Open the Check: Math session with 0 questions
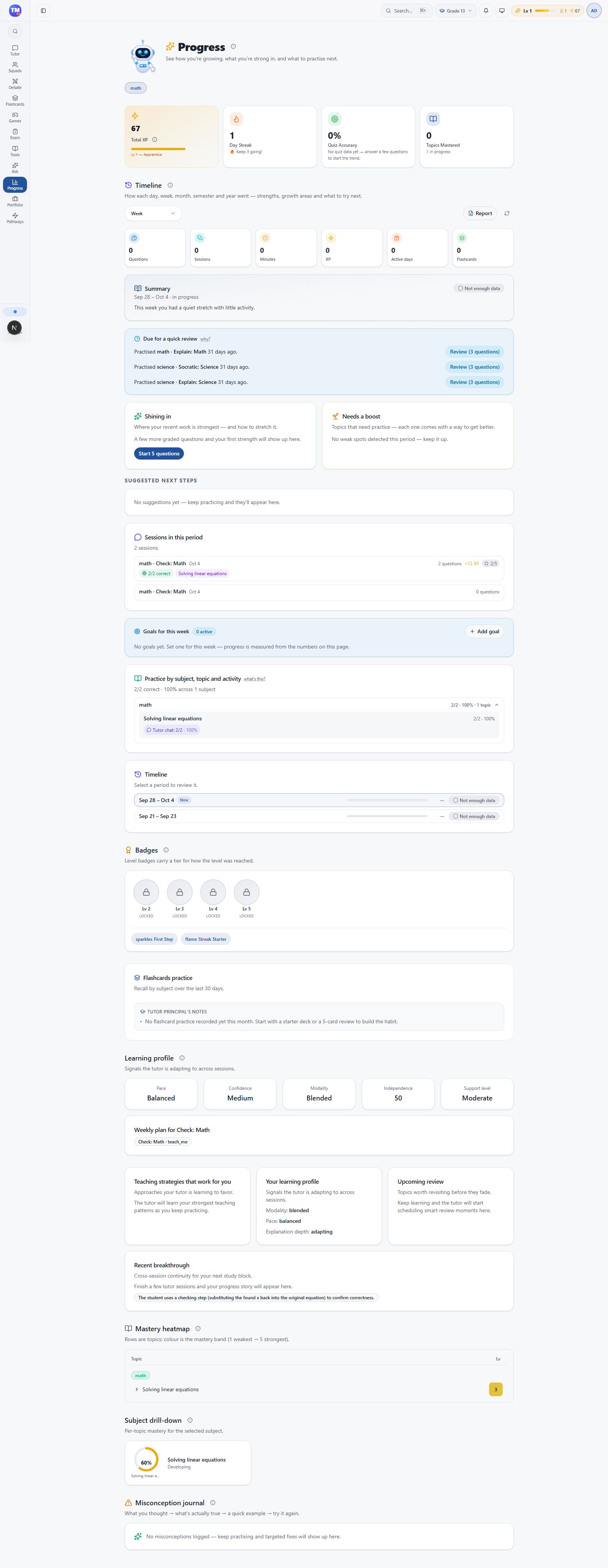 tap(319, 591)
